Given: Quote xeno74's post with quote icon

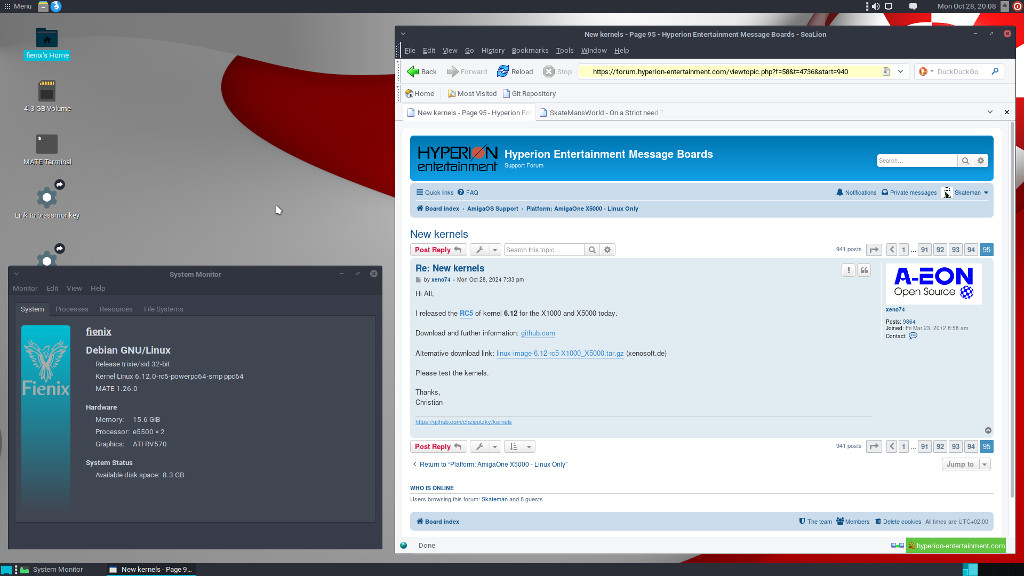Looking at the screenshot, I should click(x=864, y=270).
